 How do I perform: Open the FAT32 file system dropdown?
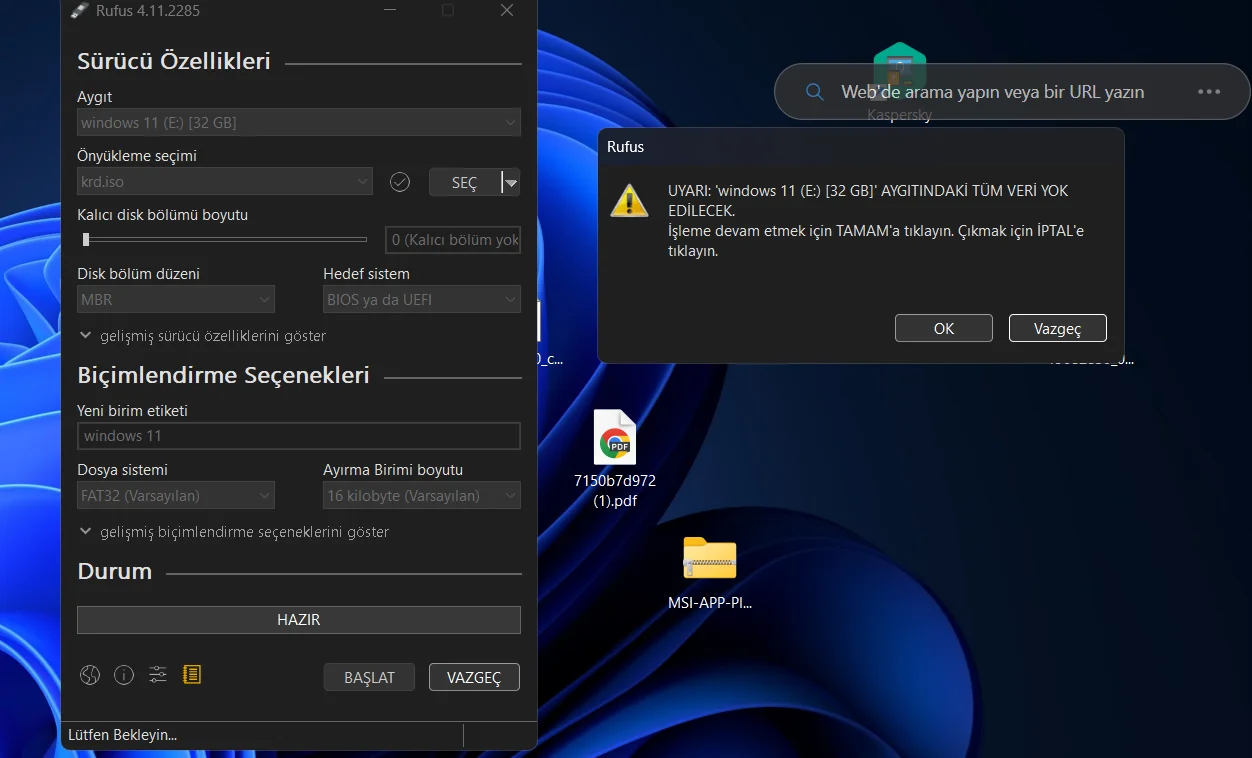176,495
